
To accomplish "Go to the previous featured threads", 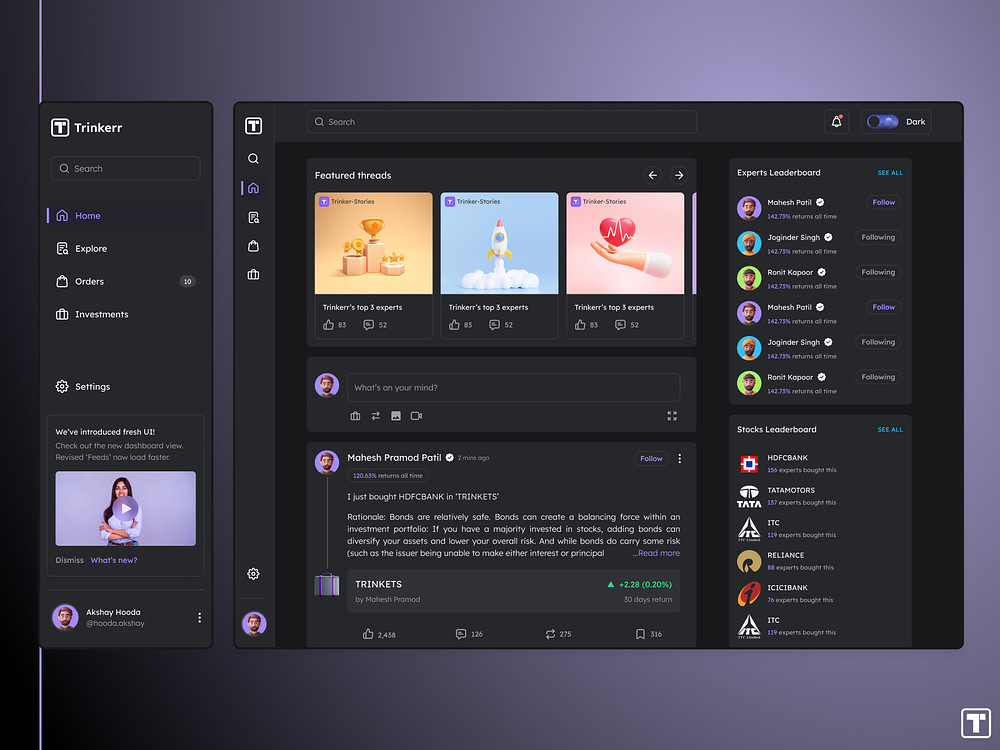I will [652, 175].
